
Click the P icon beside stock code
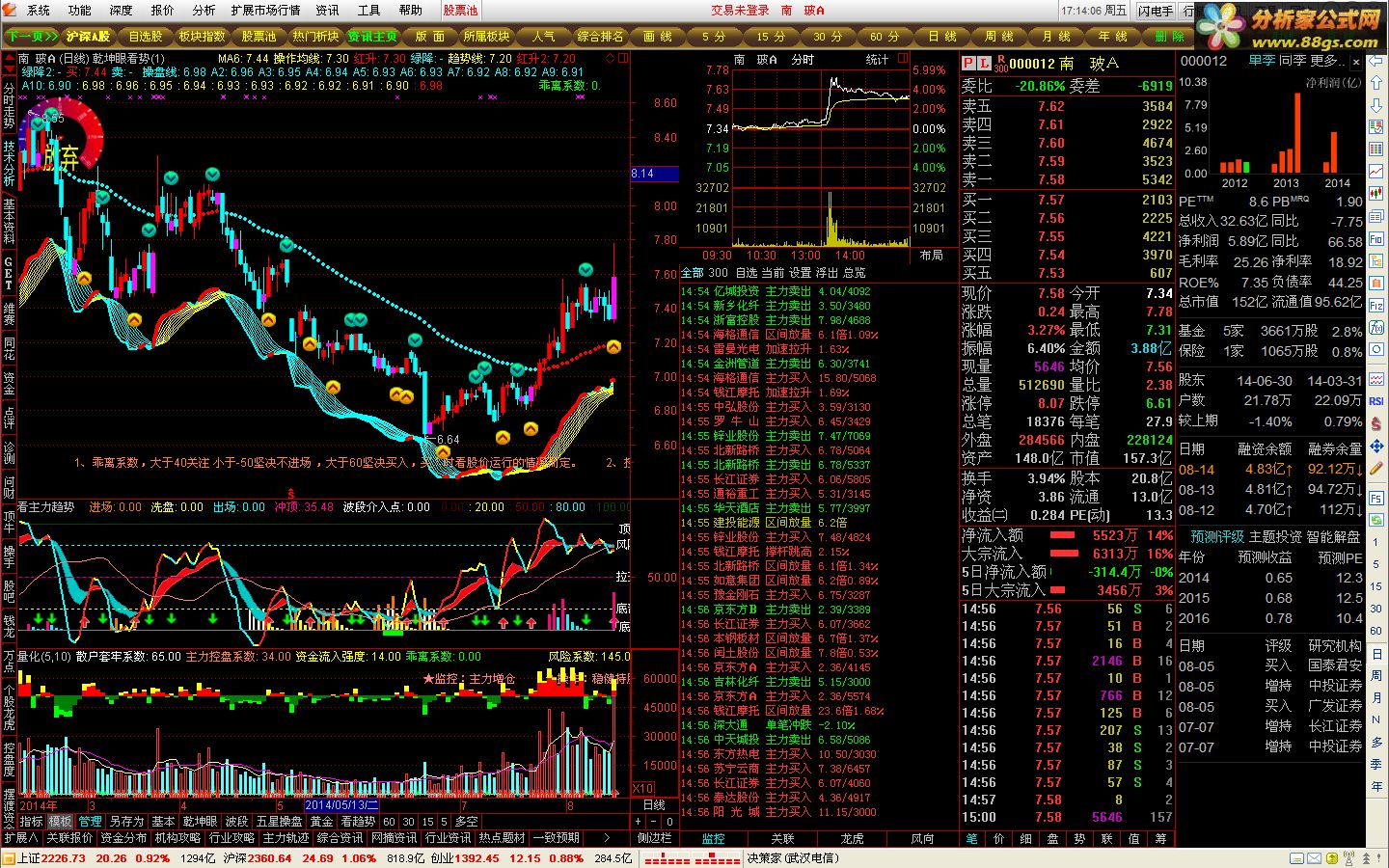(968, 63)
